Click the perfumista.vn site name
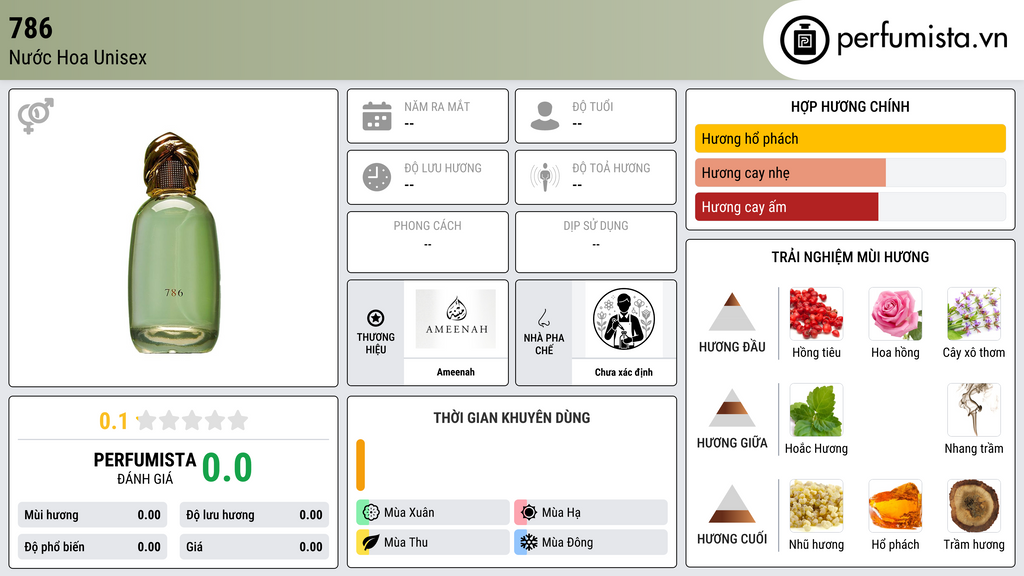The height and width of the screenshot is (576, 1024). tap(922, 39)
